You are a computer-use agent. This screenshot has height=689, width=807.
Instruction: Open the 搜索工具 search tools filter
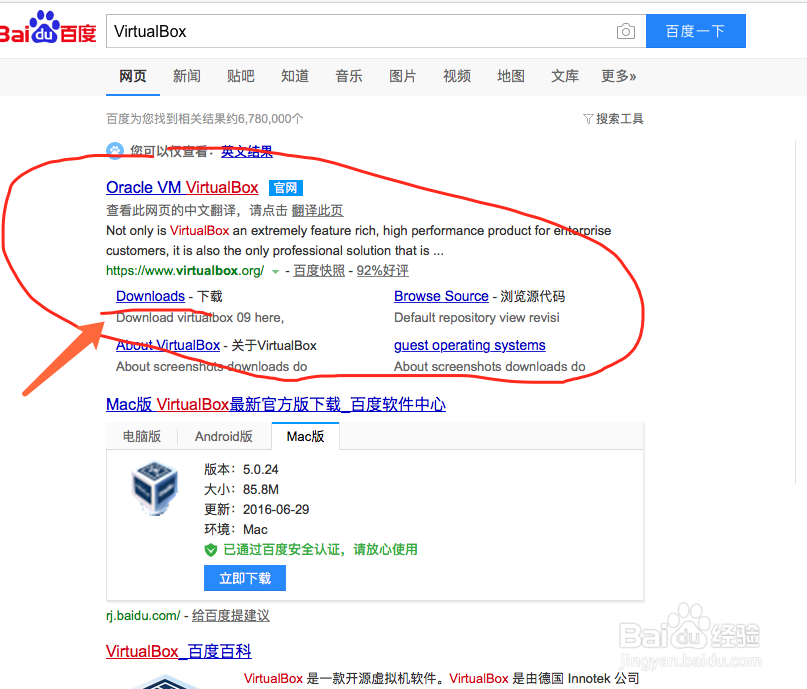coord(613,119)
